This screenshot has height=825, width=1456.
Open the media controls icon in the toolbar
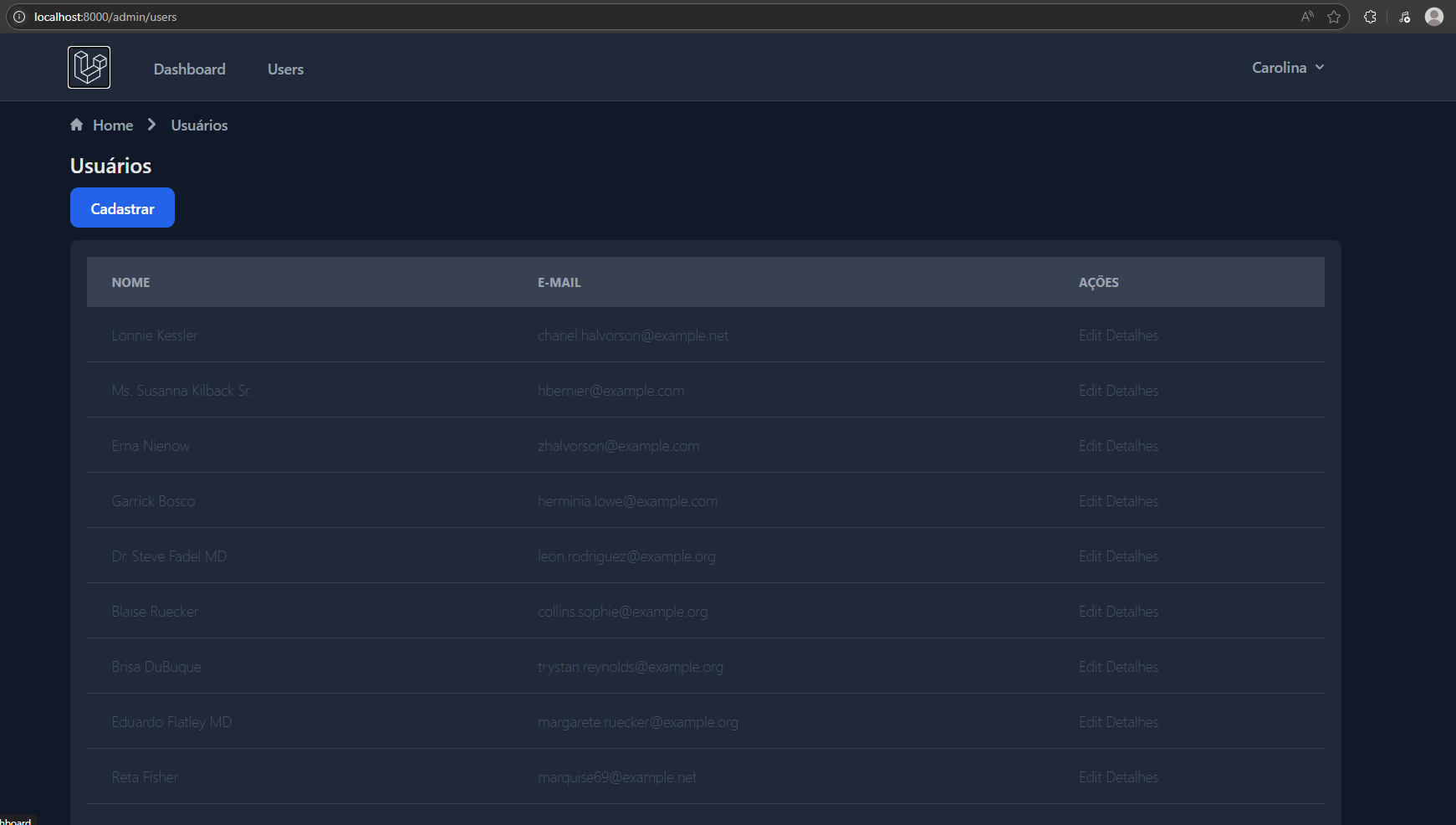(1405, 16)
